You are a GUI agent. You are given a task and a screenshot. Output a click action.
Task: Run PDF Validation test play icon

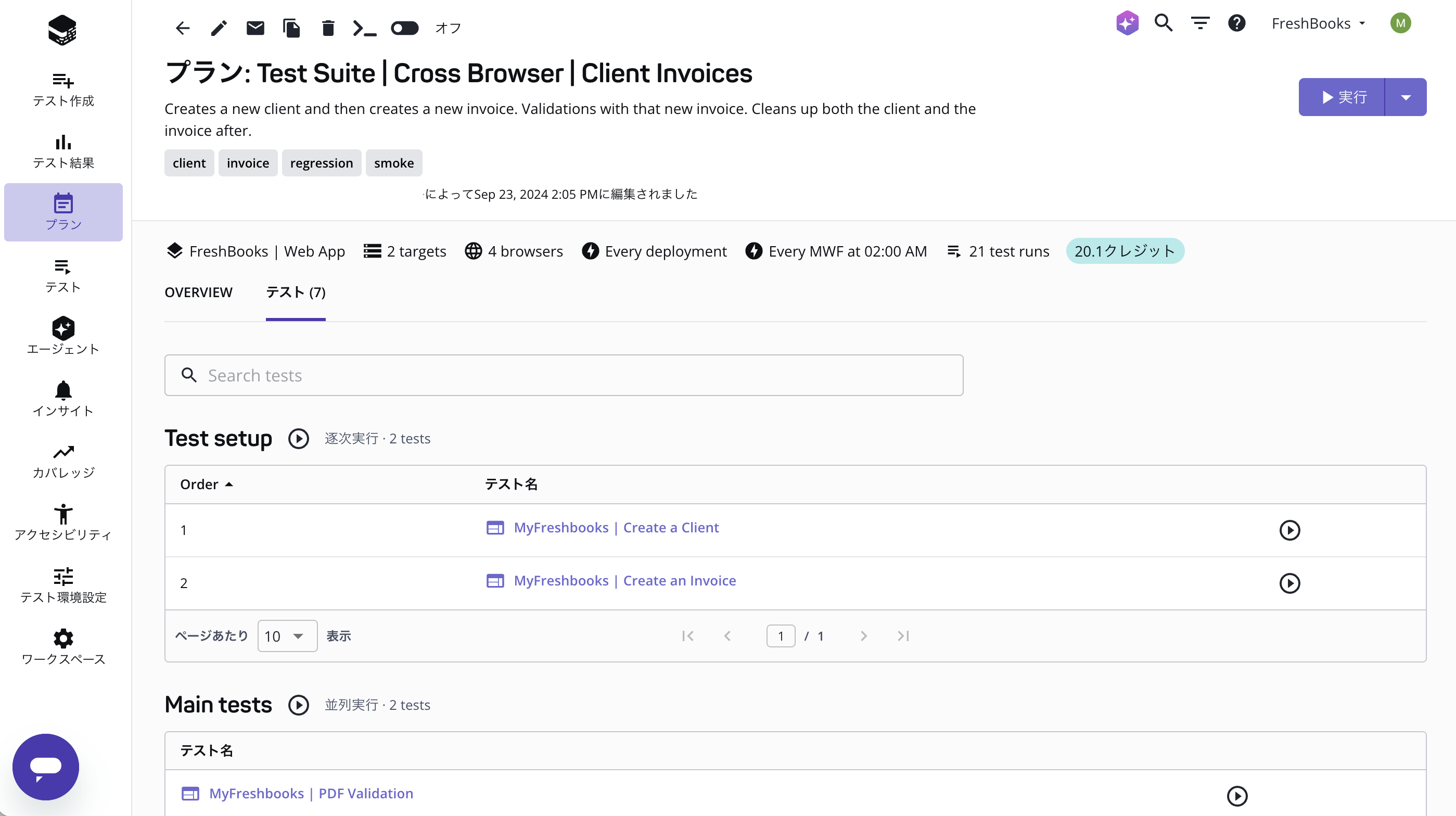(x=1237, y=796)
